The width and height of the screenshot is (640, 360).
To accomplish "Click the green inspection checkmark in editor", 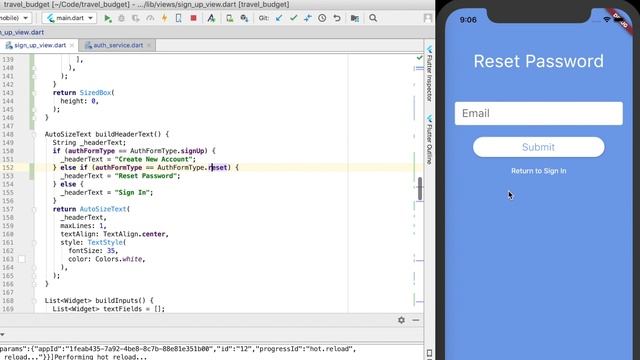I will tap(419, 58).
